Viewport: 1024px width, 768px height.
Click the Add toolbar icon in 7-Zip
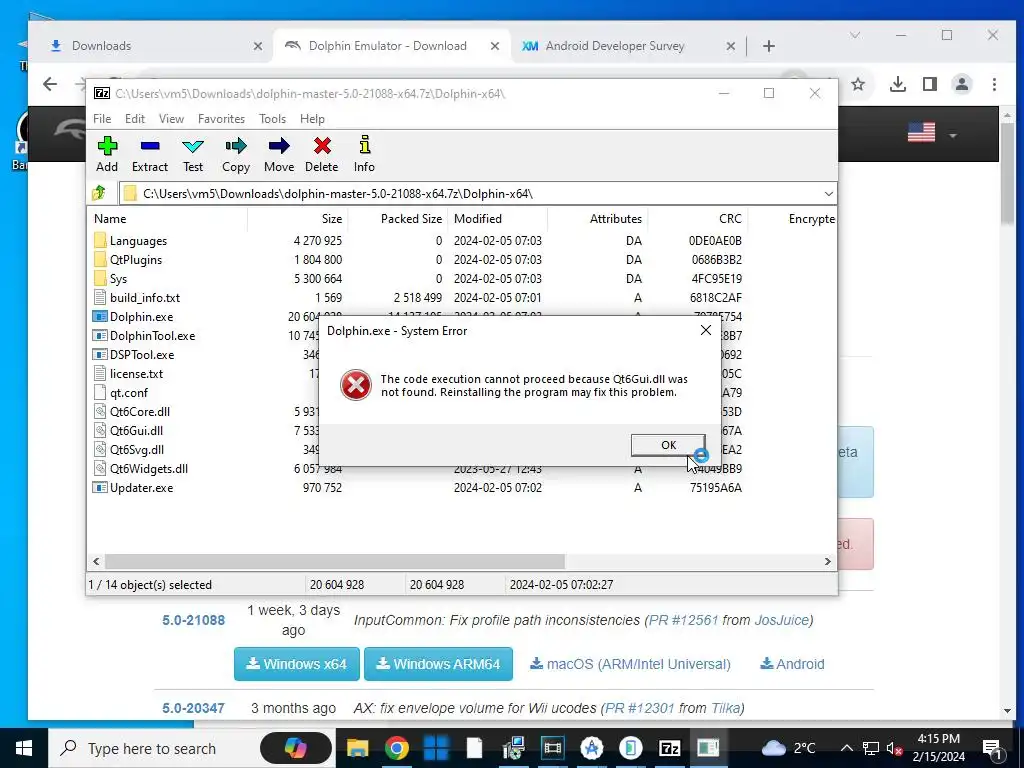(107, 154)
